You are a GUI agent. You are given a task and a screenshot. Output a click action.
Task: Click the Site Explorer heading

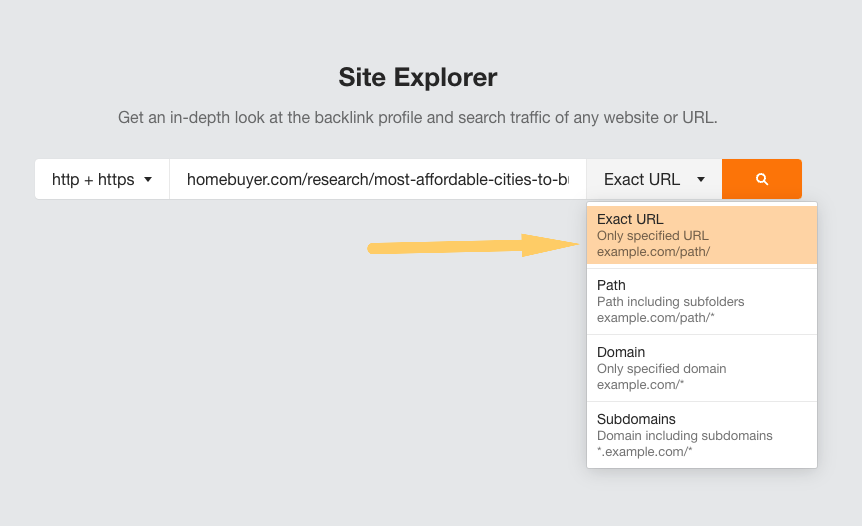click(418, 77)
